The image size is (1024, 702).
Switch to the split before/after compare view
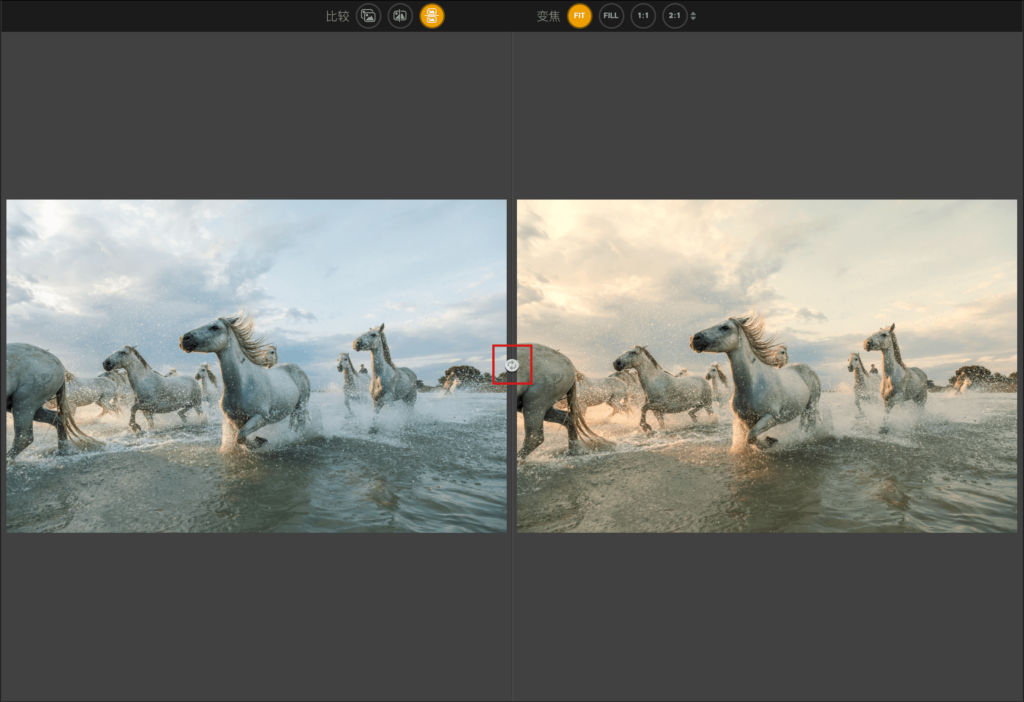click(400, 16)
